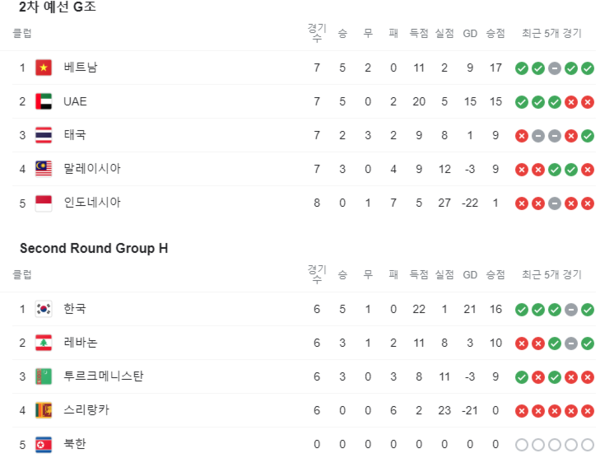Click the Malaysia flag icon
600x458 pixels.
(44, 169)
